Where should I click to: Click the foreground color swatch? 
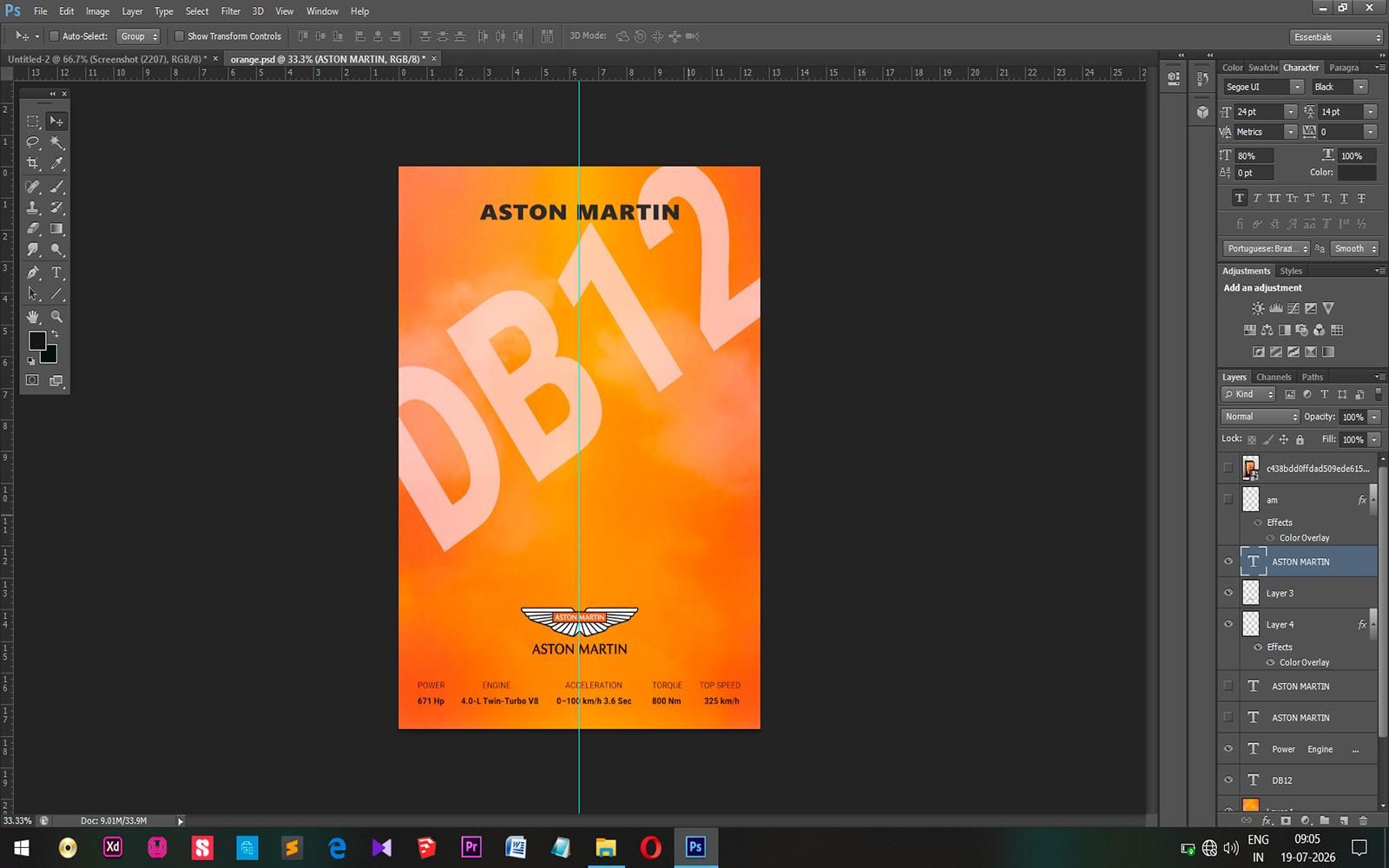(x=36, y=340)
